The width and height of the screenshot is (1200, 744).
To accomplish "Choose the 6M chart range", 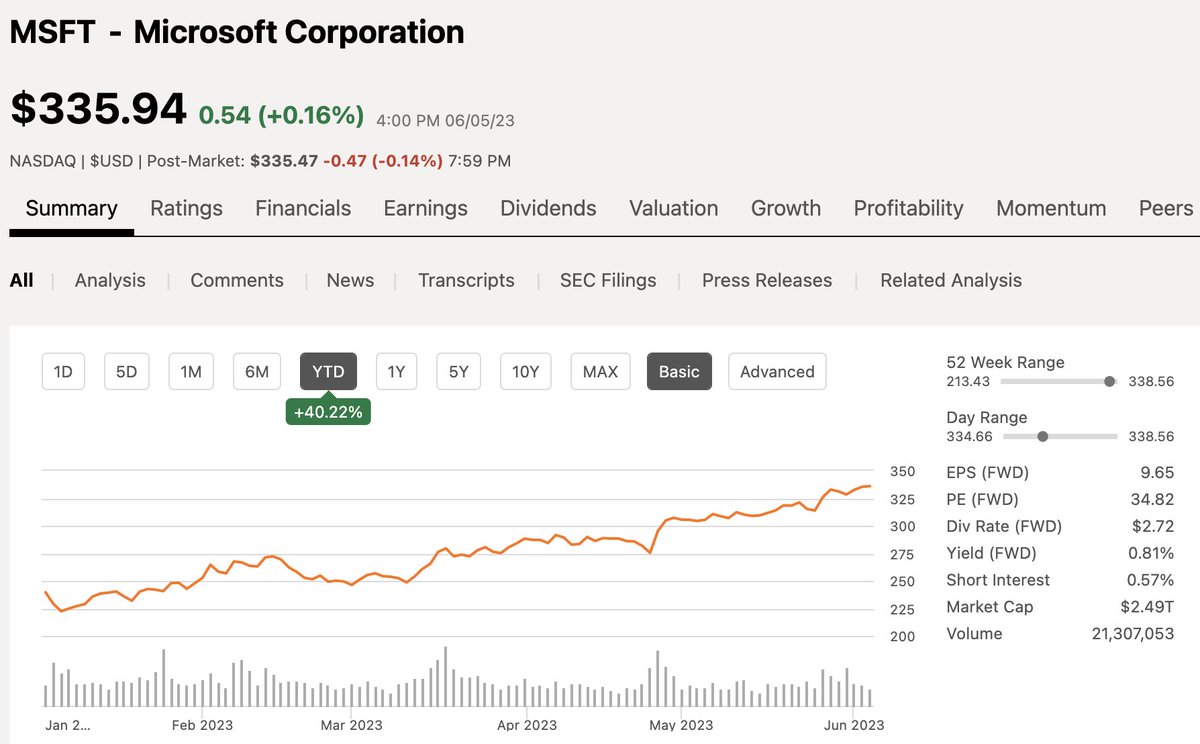I will 257,371.
